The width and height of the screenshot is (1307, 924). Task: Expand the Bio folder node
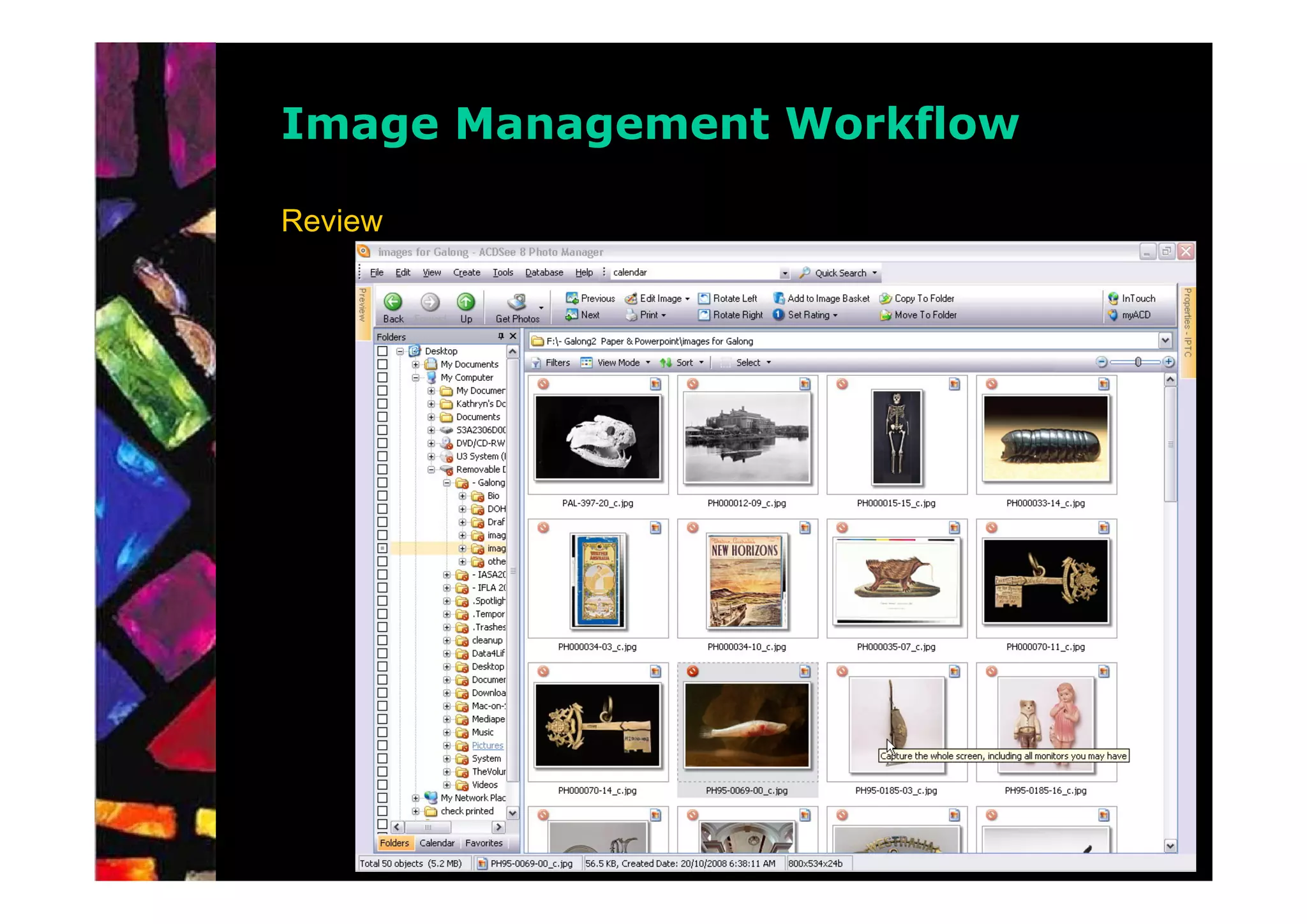point(463,496)
